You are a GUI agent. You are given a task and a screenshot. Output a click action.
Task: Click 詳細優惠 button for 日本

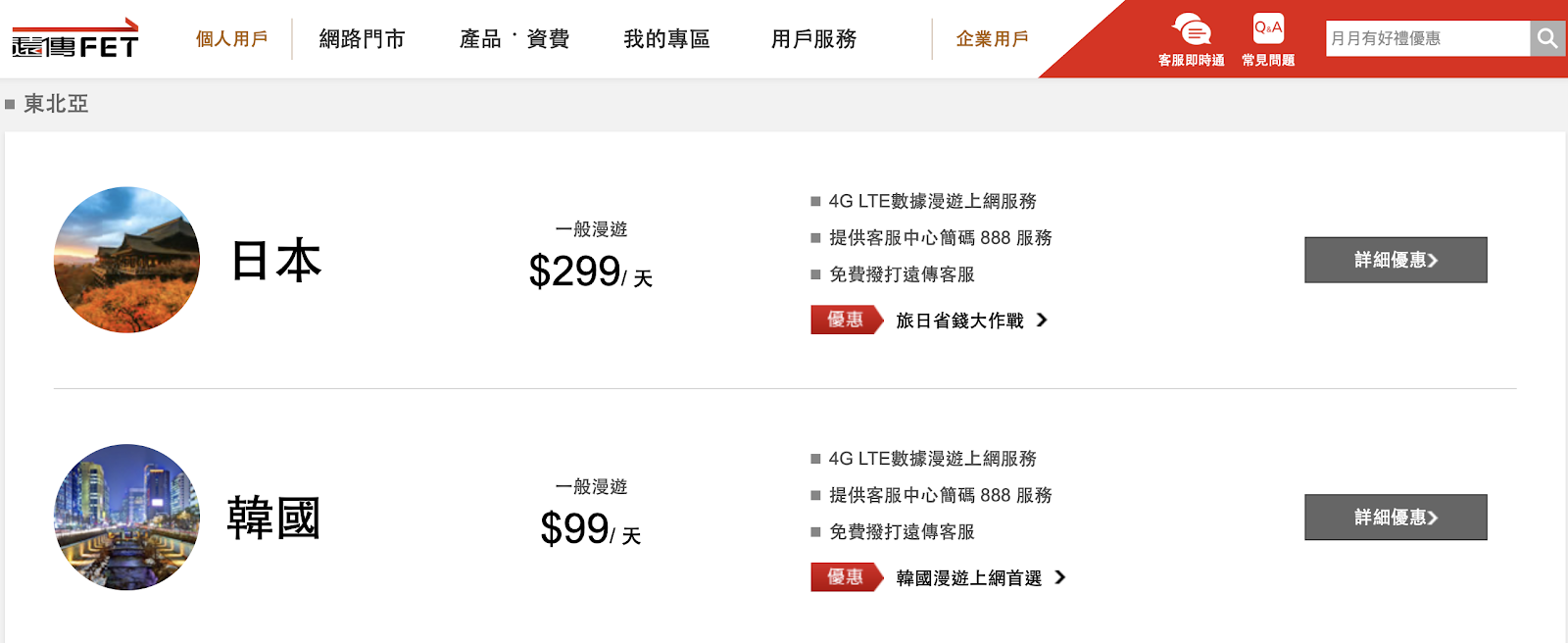click(1396, 260)
